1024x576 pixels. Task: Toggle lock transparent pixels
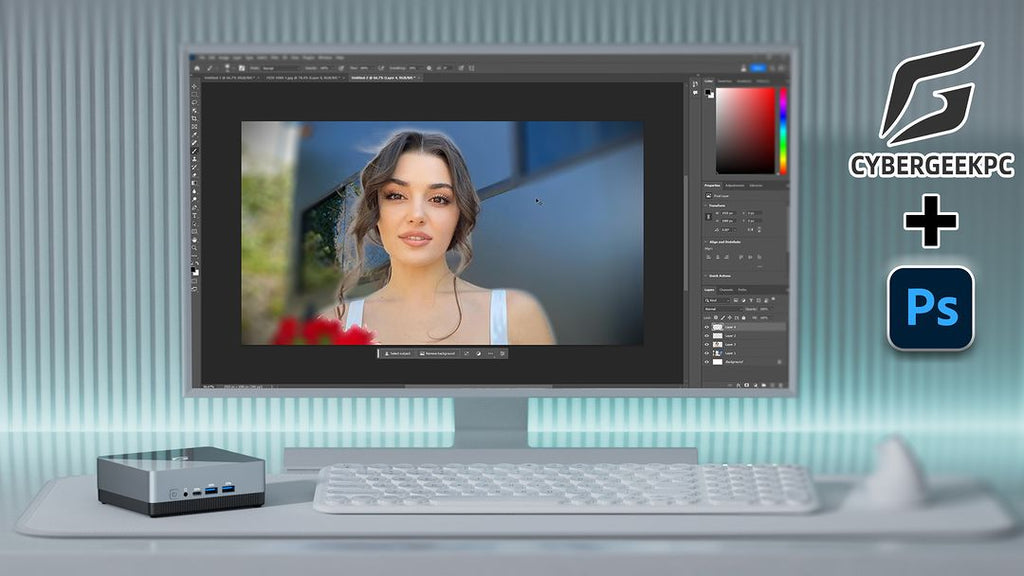716,317
